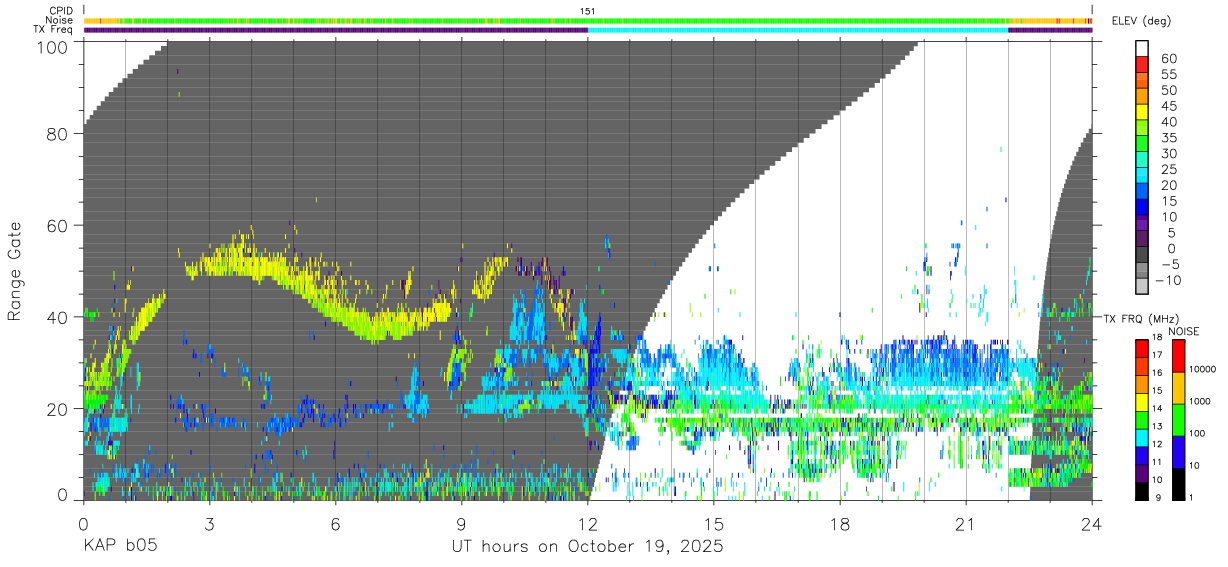Click the light gray bottom ELEV bar segment
1228x567 pixels.
tap(1144, 284)
